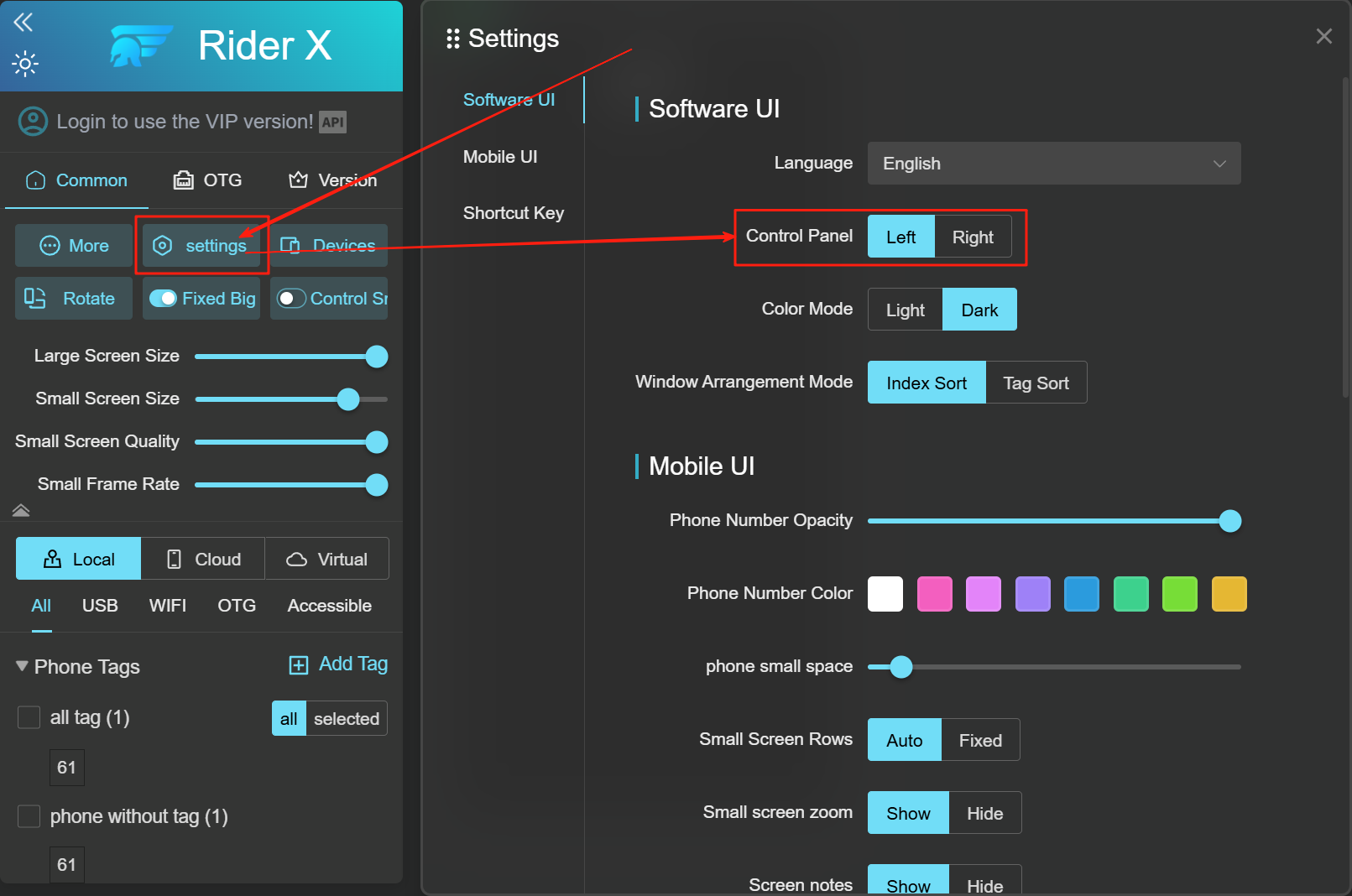The height and width of the screenshot is (896, 1352).
Task: Open Software UI settings section
Action: click(x=509, y=100)
